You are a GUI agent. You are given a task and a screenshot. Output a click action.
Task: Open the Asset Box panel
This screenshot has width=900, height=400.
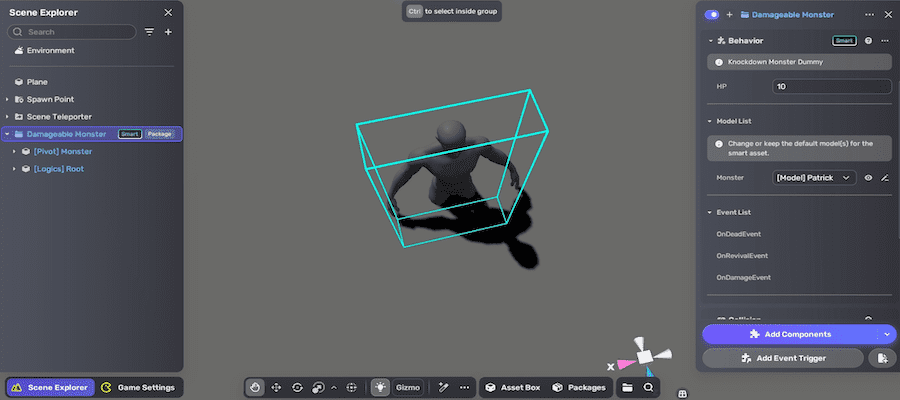pyautogui.click(x=511, y=387)
